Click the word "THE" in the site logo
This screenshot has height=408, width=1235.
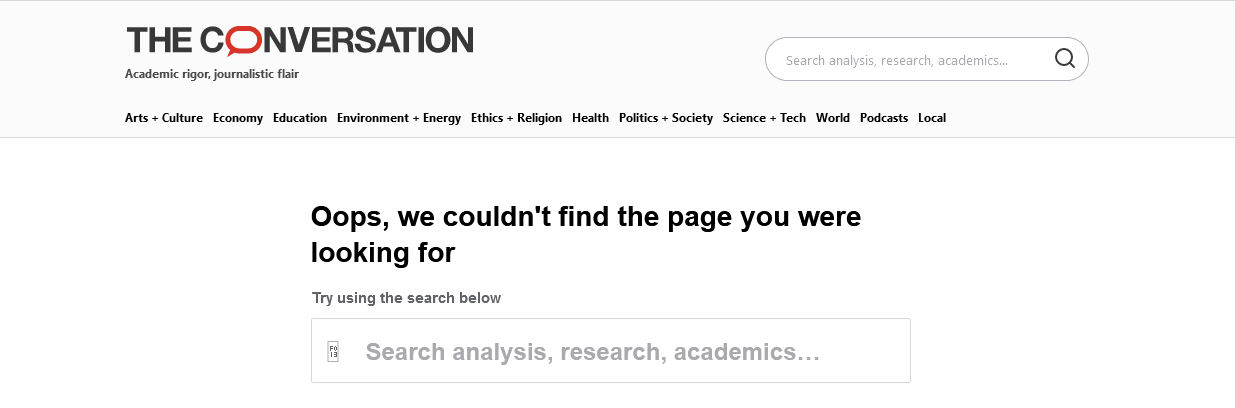[x=160, y=40]
